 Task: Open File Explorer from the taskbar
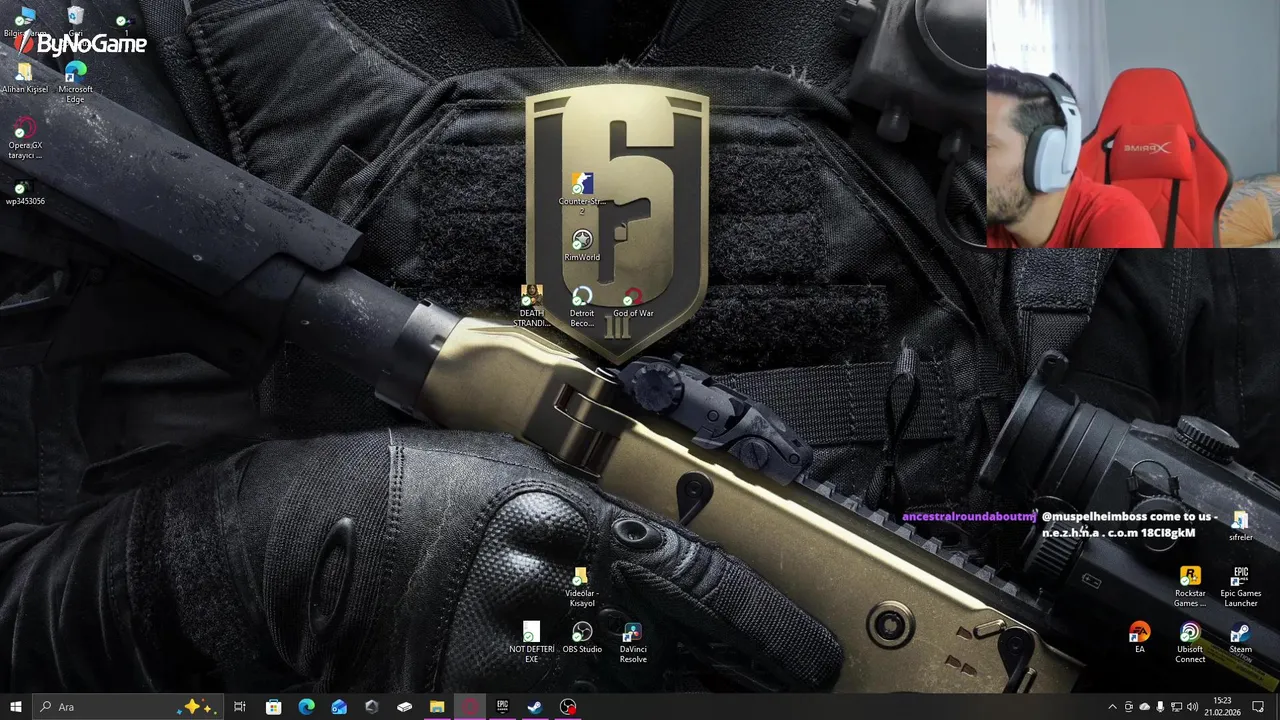pyautogui.click(x=437, y=707)
